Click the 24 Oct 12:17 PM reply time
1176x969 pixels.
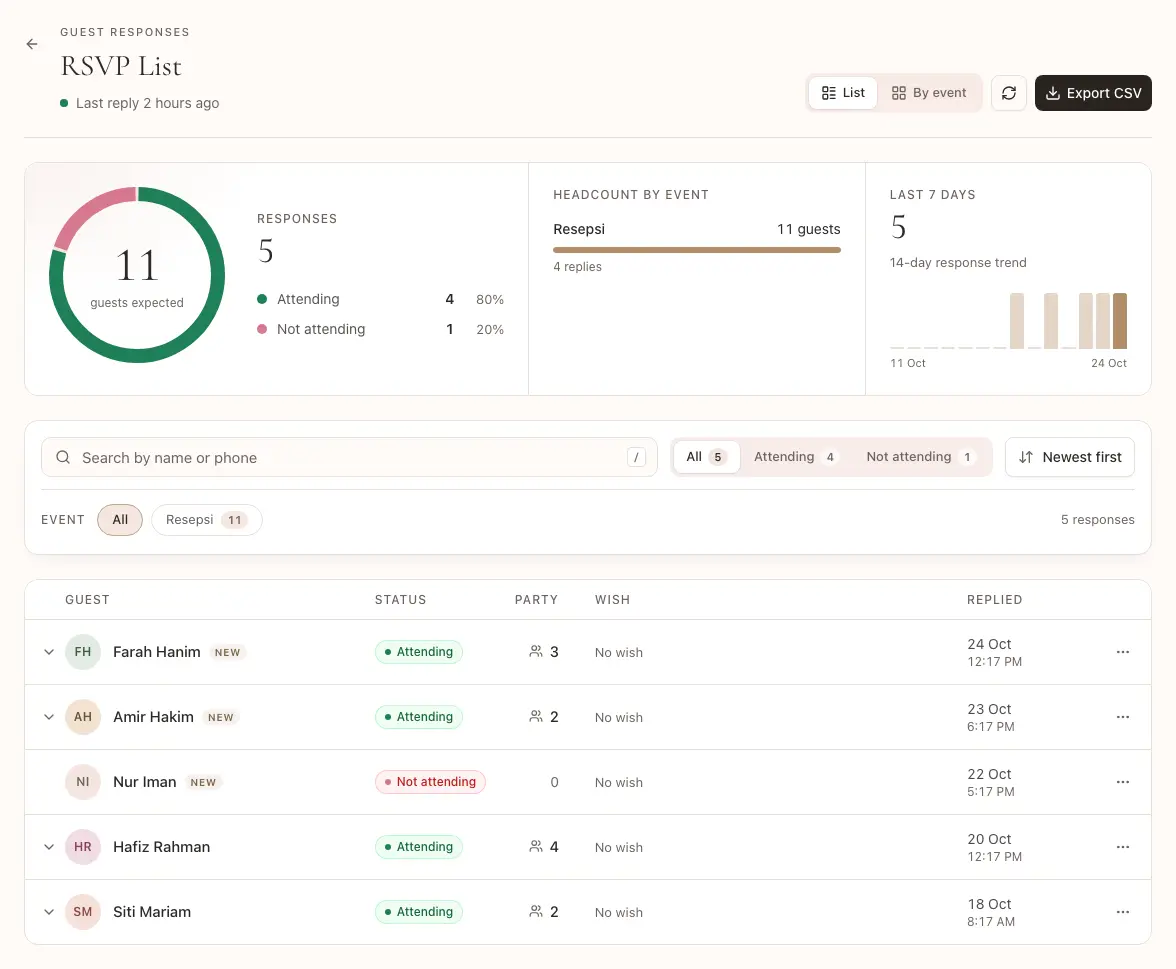[x=994, y=652]
